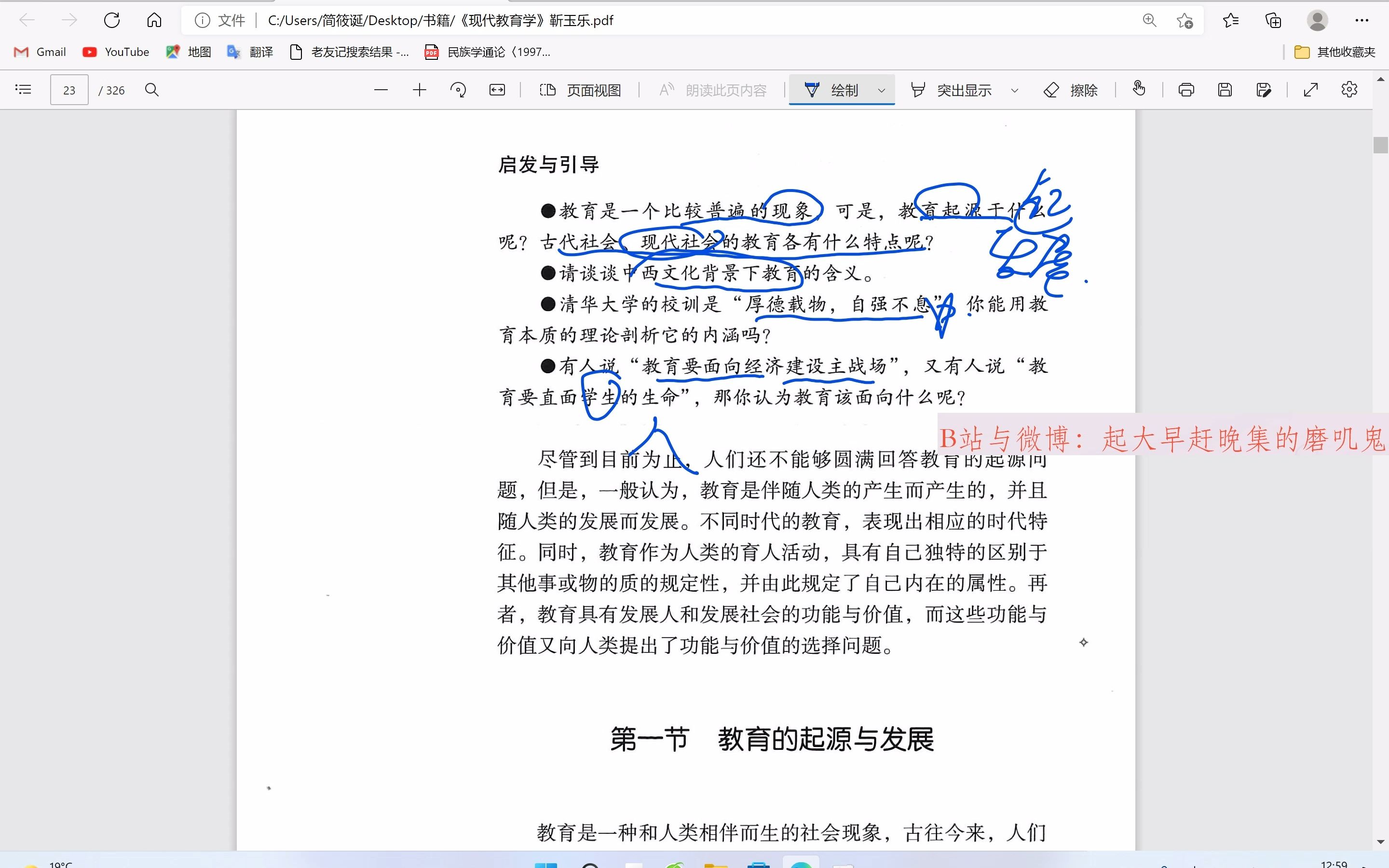1389x868 pixels.
Task: Click the 绘制 (Draw) tool icon
Action: tap(812, 89)
